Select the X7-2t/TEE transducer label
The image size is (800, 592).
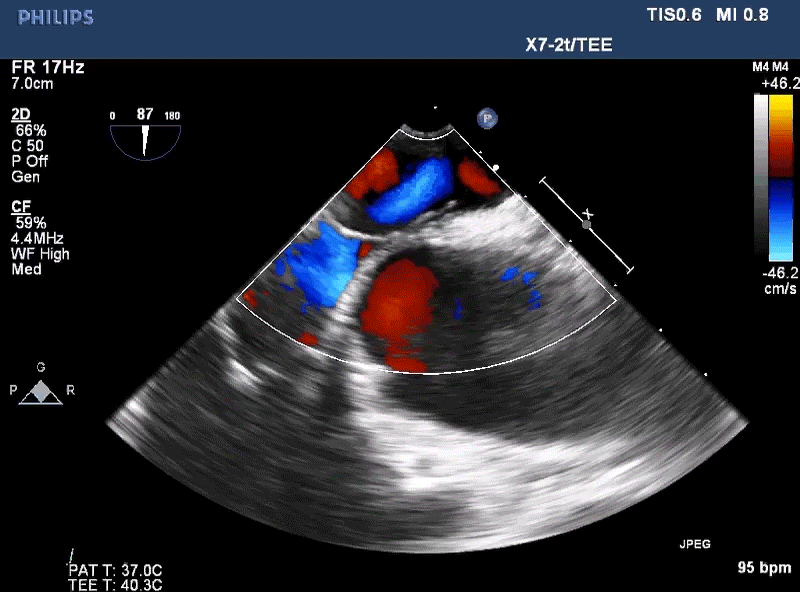click(x=568, y=45)
